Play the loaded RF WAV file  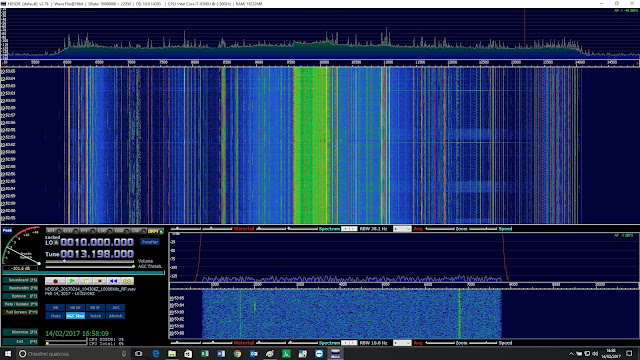tap(72, 281)
